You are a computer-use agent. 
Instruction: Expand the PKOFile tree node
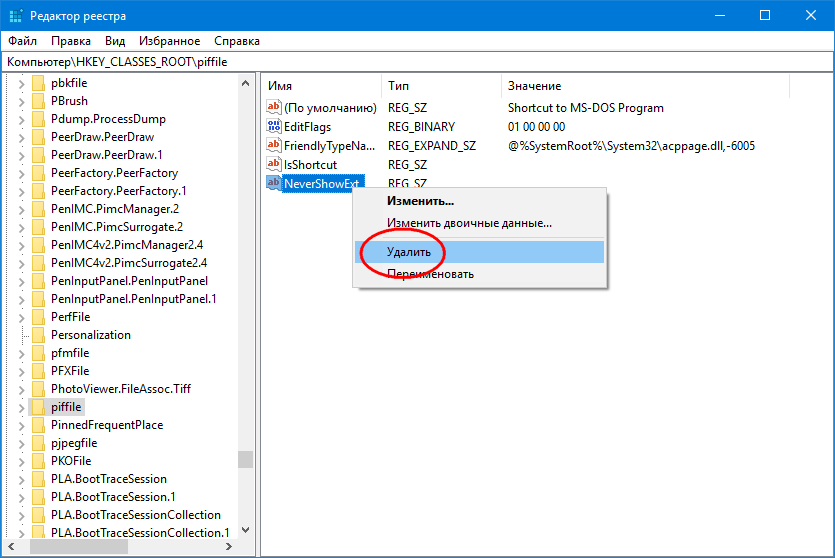point(21,461)
